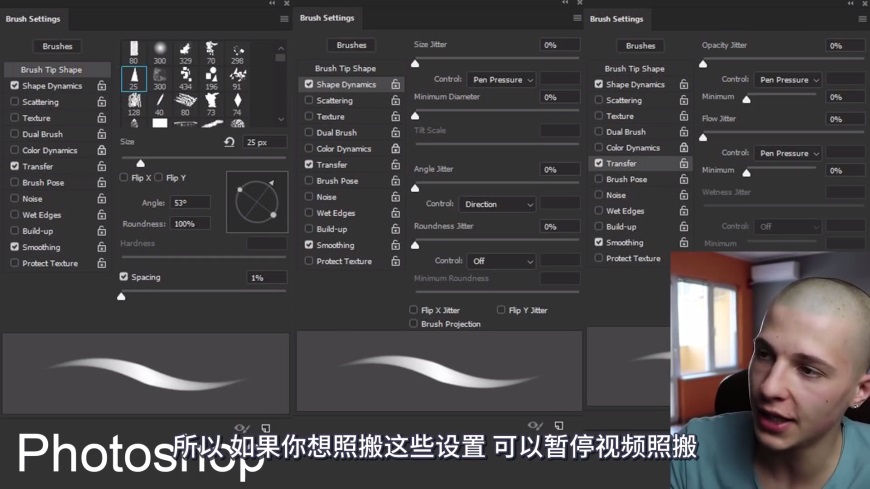Open Roundness Jitter Control Off dropdown
The width and height of the screenshot is (870, 489).
click(x=502, y=261)
